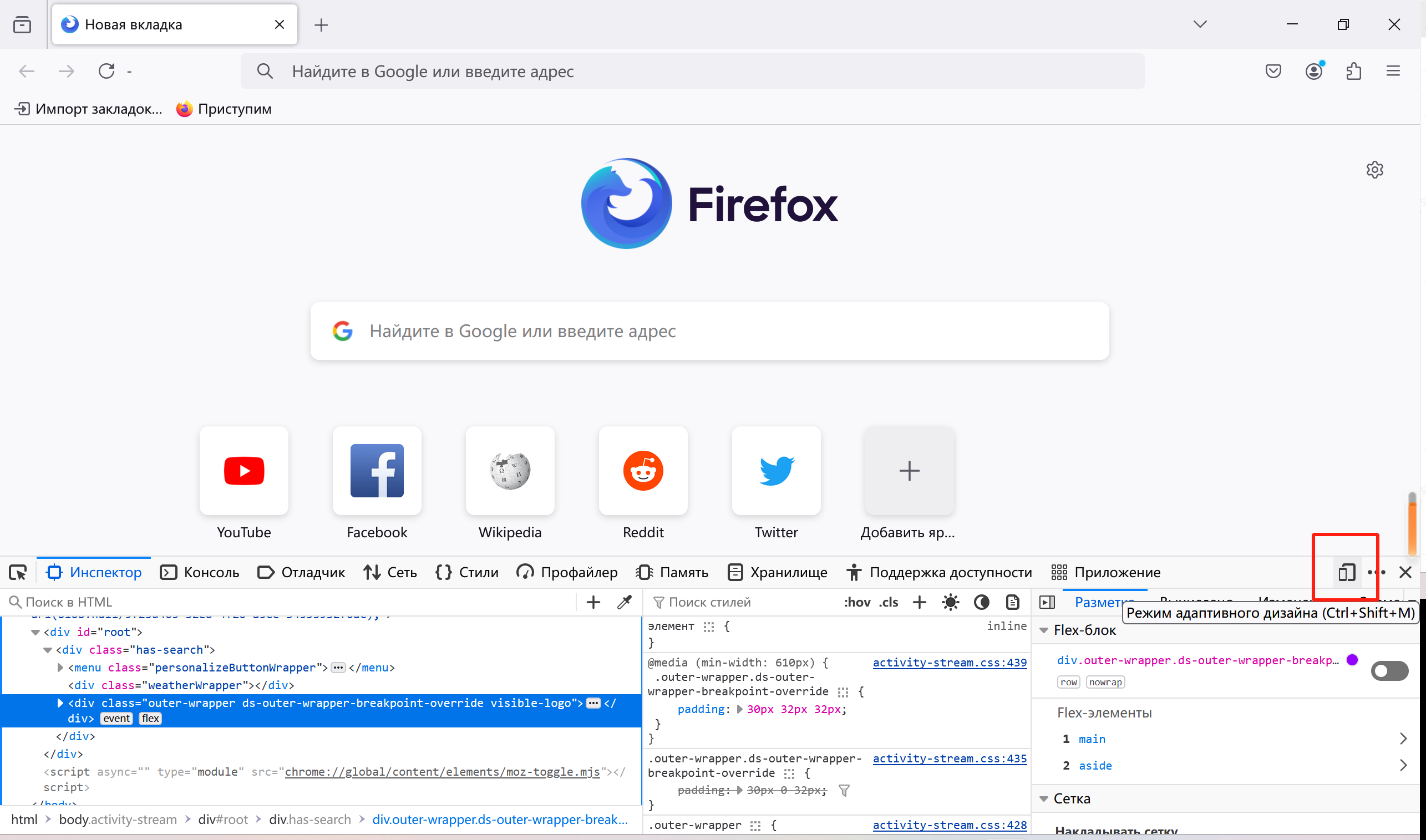The width and height of the screenshot is (1426, 840).
Task: Toggle the .cls classes panel
Action: [x=888, y=602]
